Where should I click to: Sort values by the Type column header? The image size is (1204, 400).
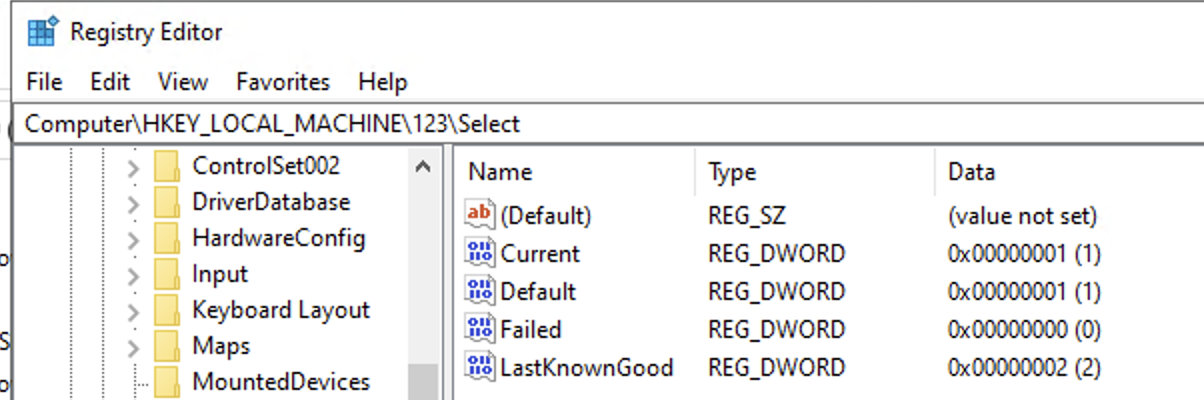[x=814, y=172]
